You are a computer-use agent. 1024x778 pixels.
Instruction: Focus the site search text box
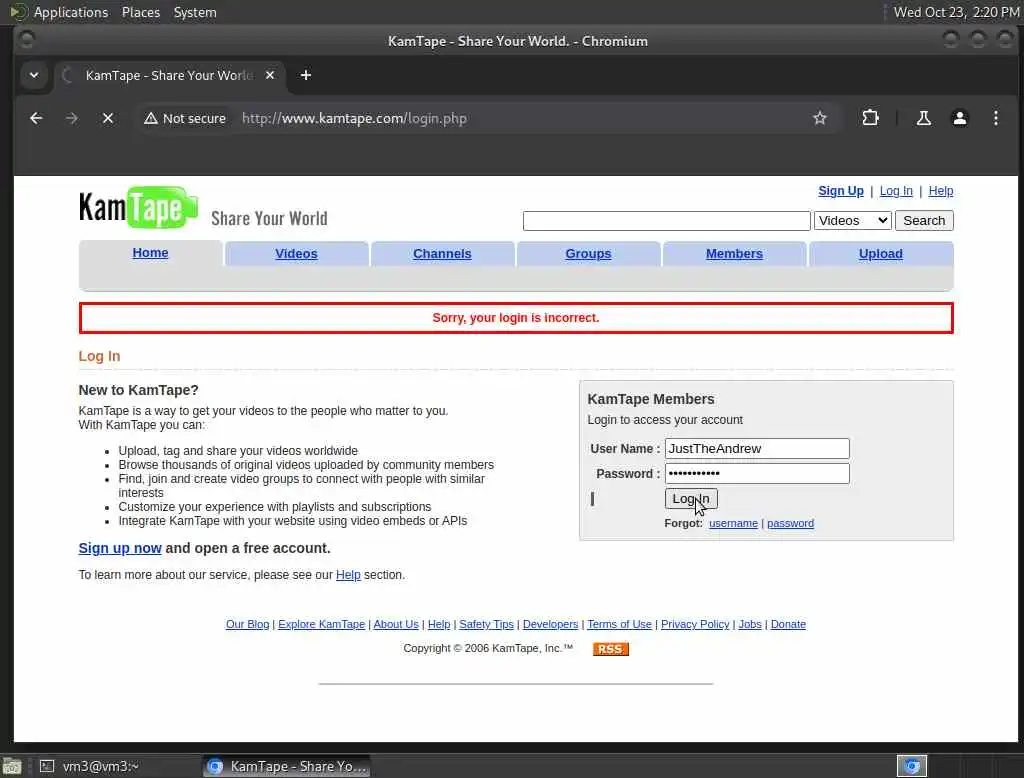[666, 221]
